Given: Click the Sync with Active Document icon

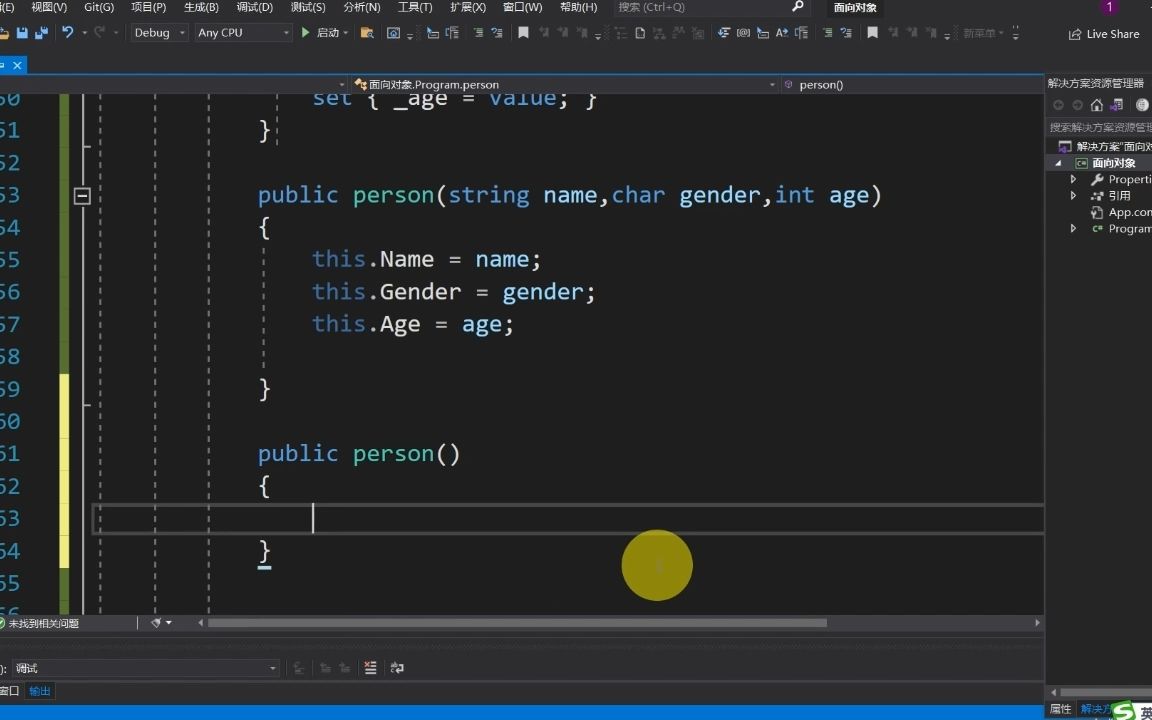Looking at the screenshot, I should [x=1115, y=104].
